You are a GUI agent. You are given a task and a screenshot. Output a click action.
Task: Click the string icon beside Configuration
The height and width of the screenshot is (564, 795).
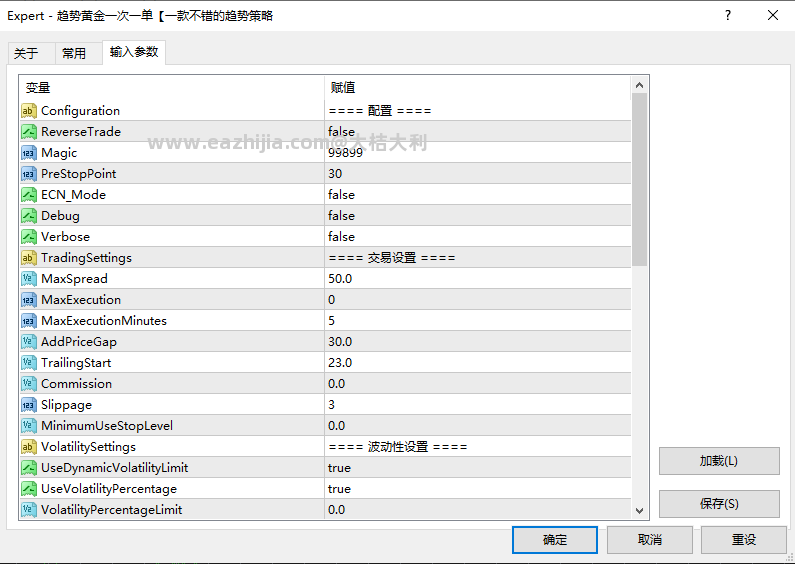pos(29,111)
